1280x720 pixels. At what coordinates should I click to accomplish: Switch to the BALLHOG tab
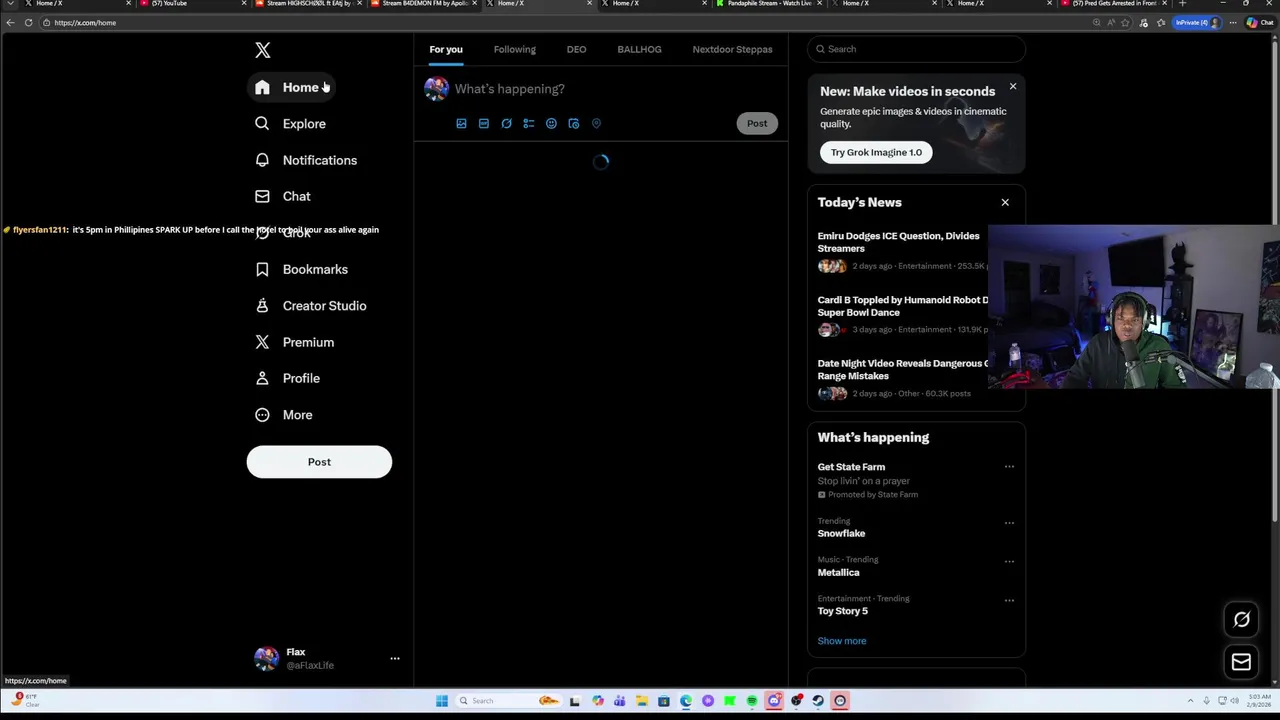[639, 49]
